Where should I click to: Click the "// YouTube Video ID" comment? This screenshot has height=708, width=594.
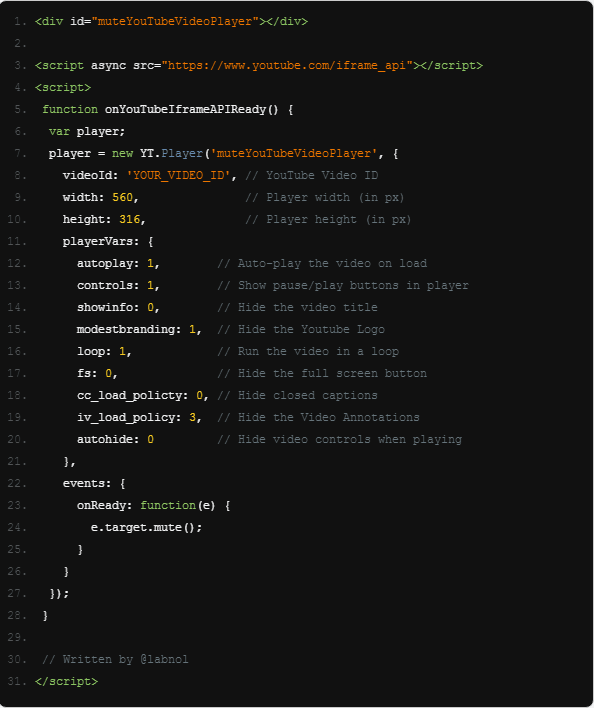pos(311,176)
